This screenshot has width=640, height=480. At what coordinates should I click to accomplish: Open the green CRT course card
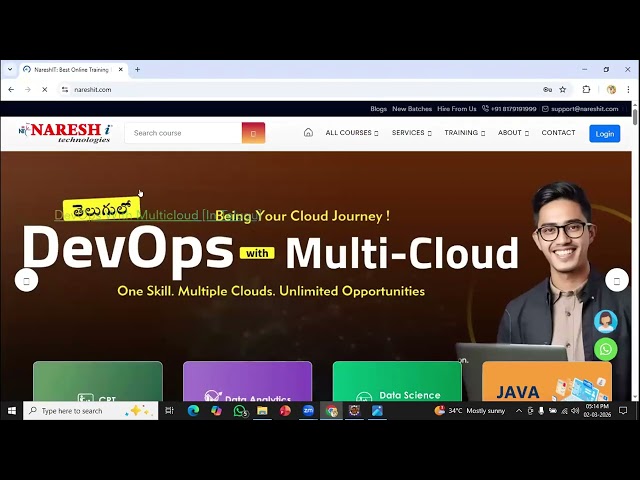[x=98, y=381]
